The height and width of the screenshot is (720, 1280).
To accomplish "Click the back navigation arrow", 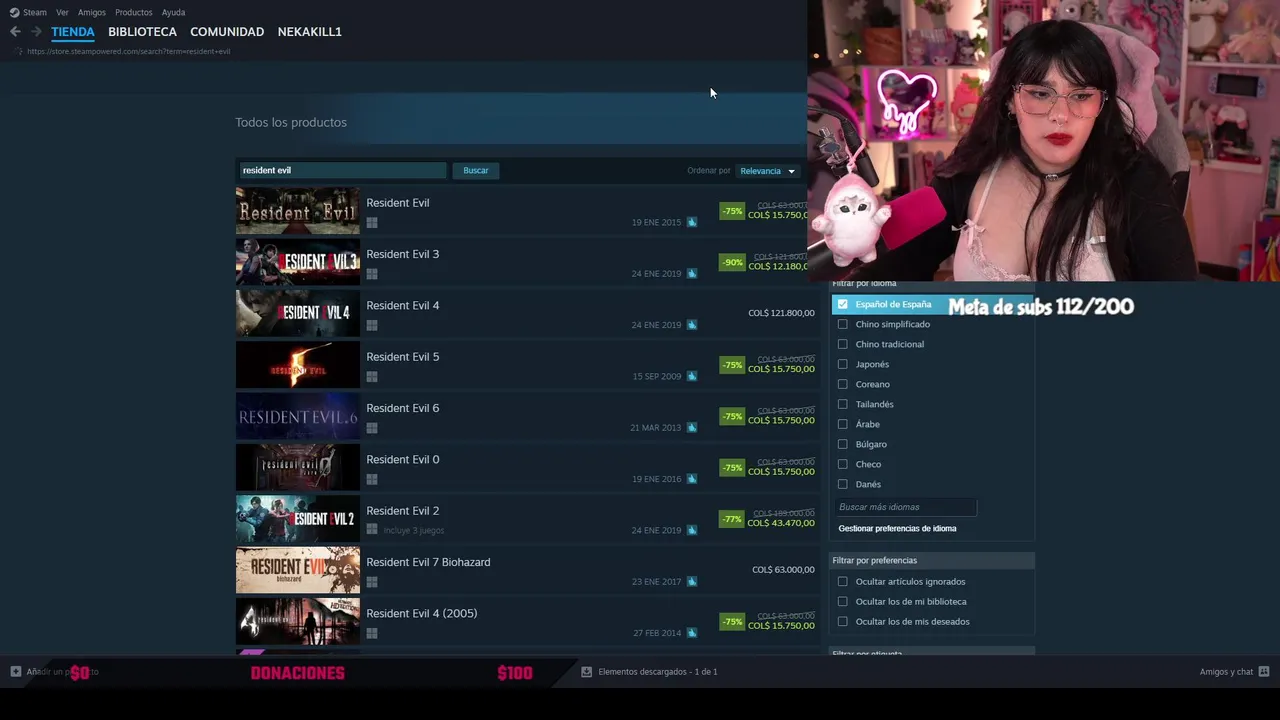I will [x=15, y=32].
